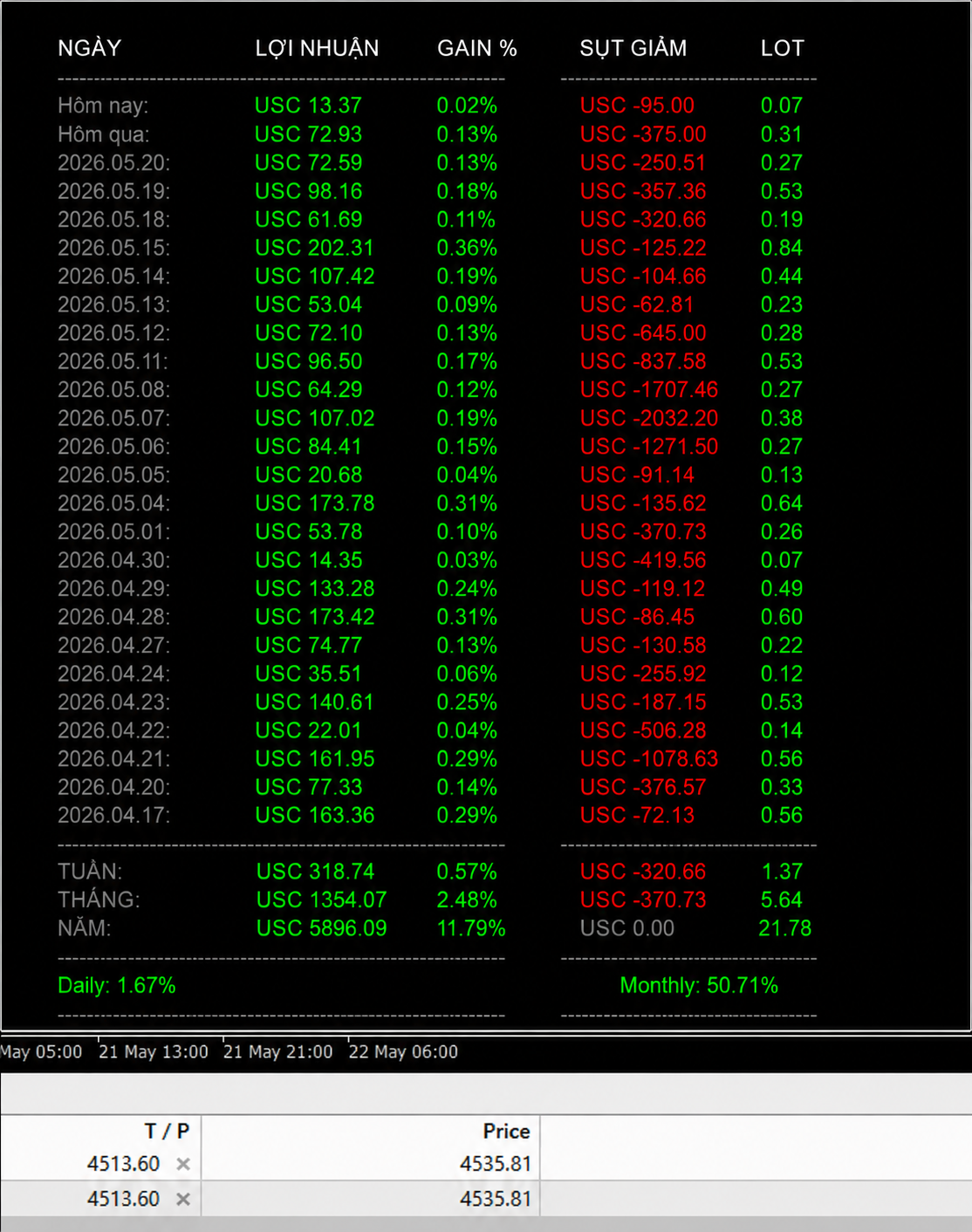Click the 22 May 06:00 timeline label

(x=403, y=1051)
